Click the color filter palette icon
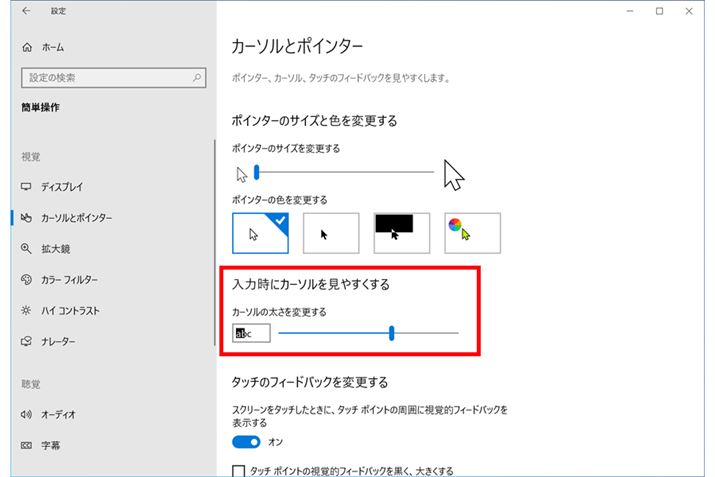715x477 pixels. (x=26, y=280)
